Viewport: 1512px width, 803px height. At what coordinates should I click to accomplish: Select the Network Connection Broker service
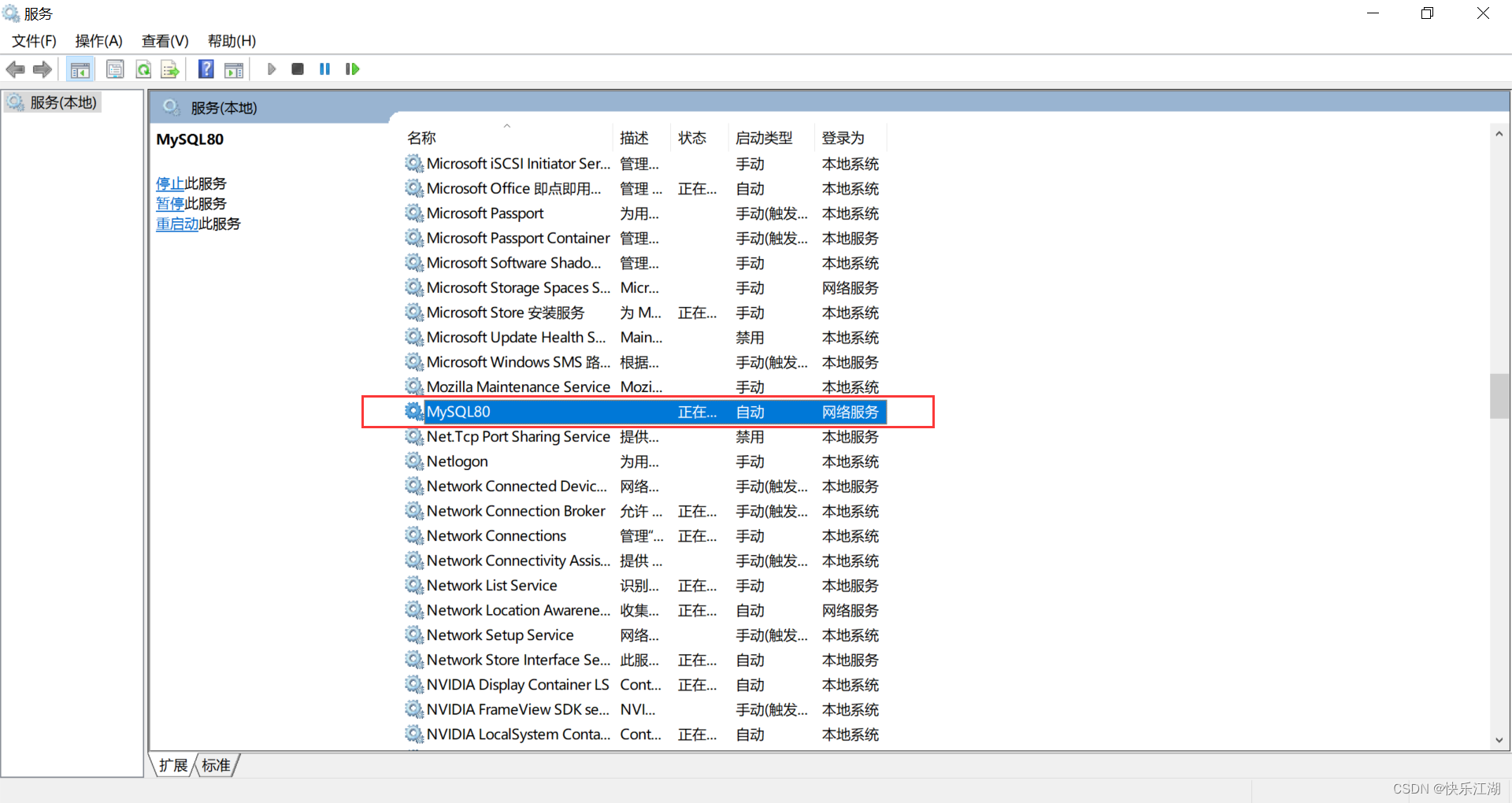pyautogui.click(x=516, y=511)
